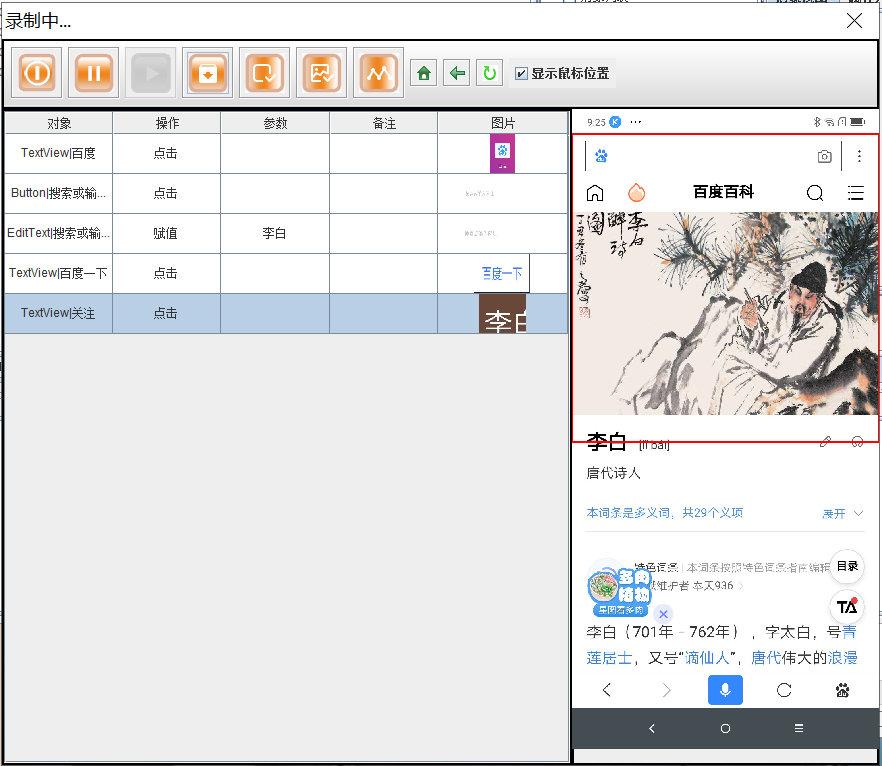Image resolution: width=882 pixels, height=766 pixels.
Task: Toggle the 显示鼠标位置 checkbox
Action: coord(521,74)
